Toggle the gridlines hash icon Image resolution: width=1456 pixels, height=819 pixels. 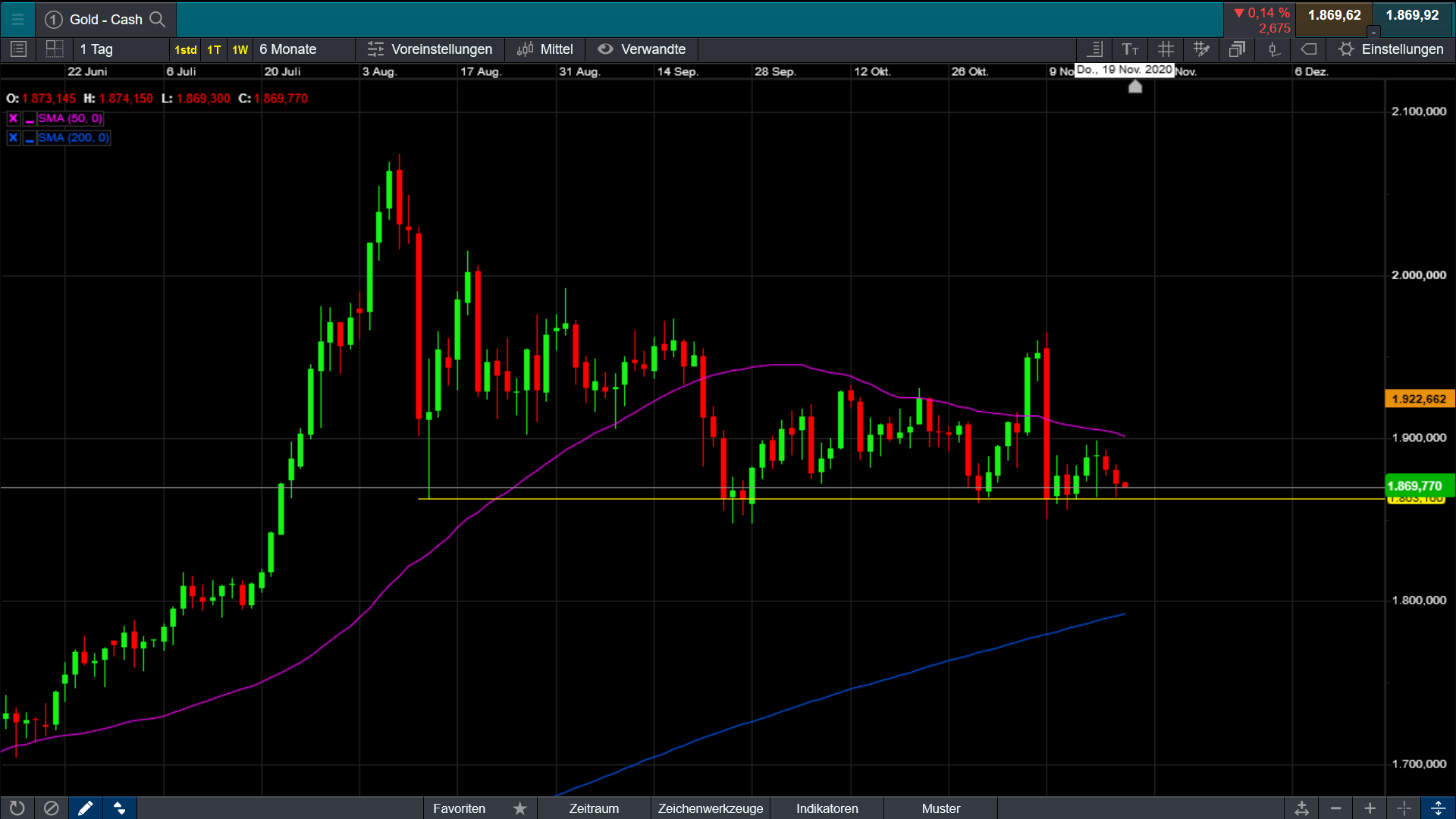click(1166, 49)
